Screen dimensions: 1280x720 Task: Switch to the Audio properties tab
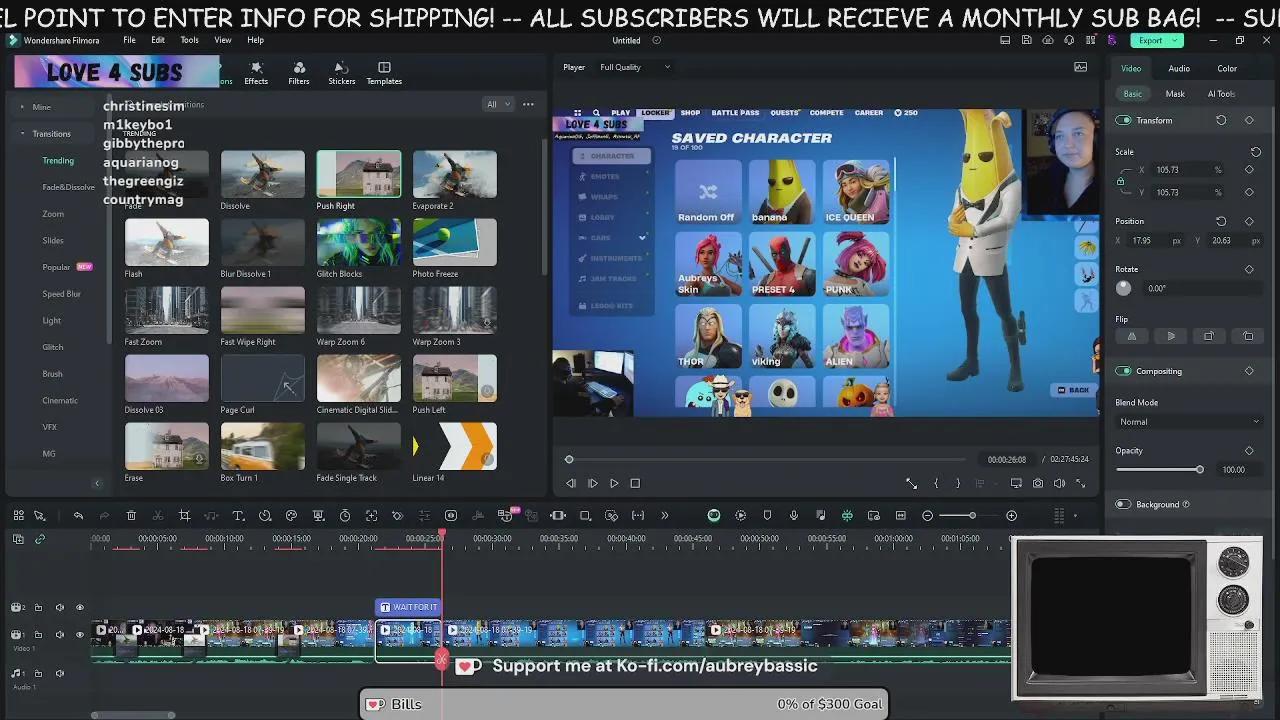(1179, 68)
